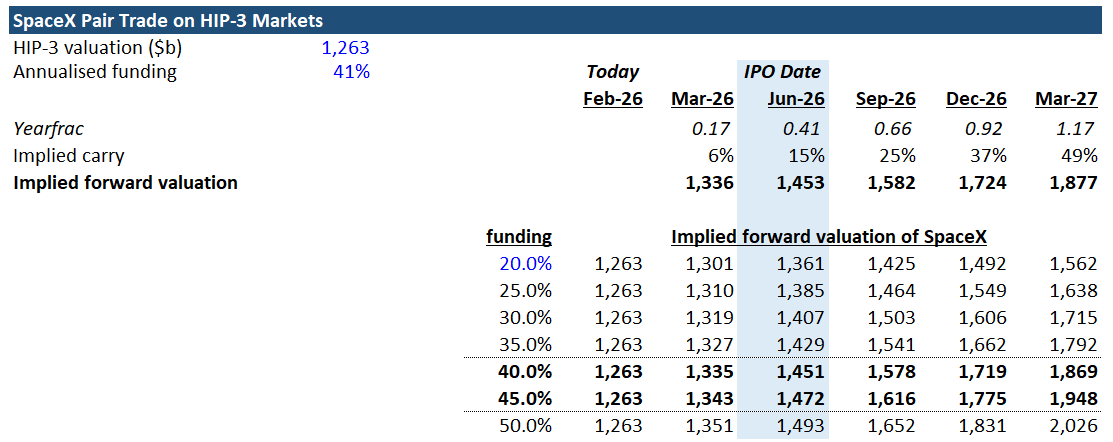The height and width of the screenshot is (442, 1113).
Task: Select the 1,948 cell in the 45.0% row
Action: (1073, 399)
